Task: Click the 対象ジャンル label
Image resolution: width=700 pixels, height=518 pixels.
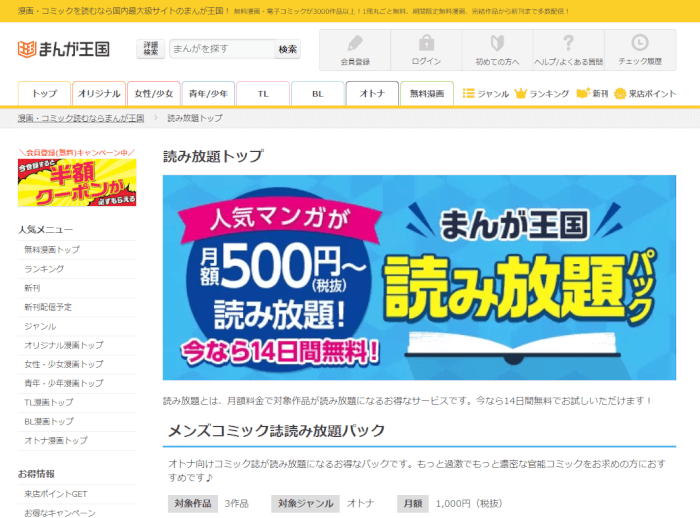Action: click(x=305, y=504)
